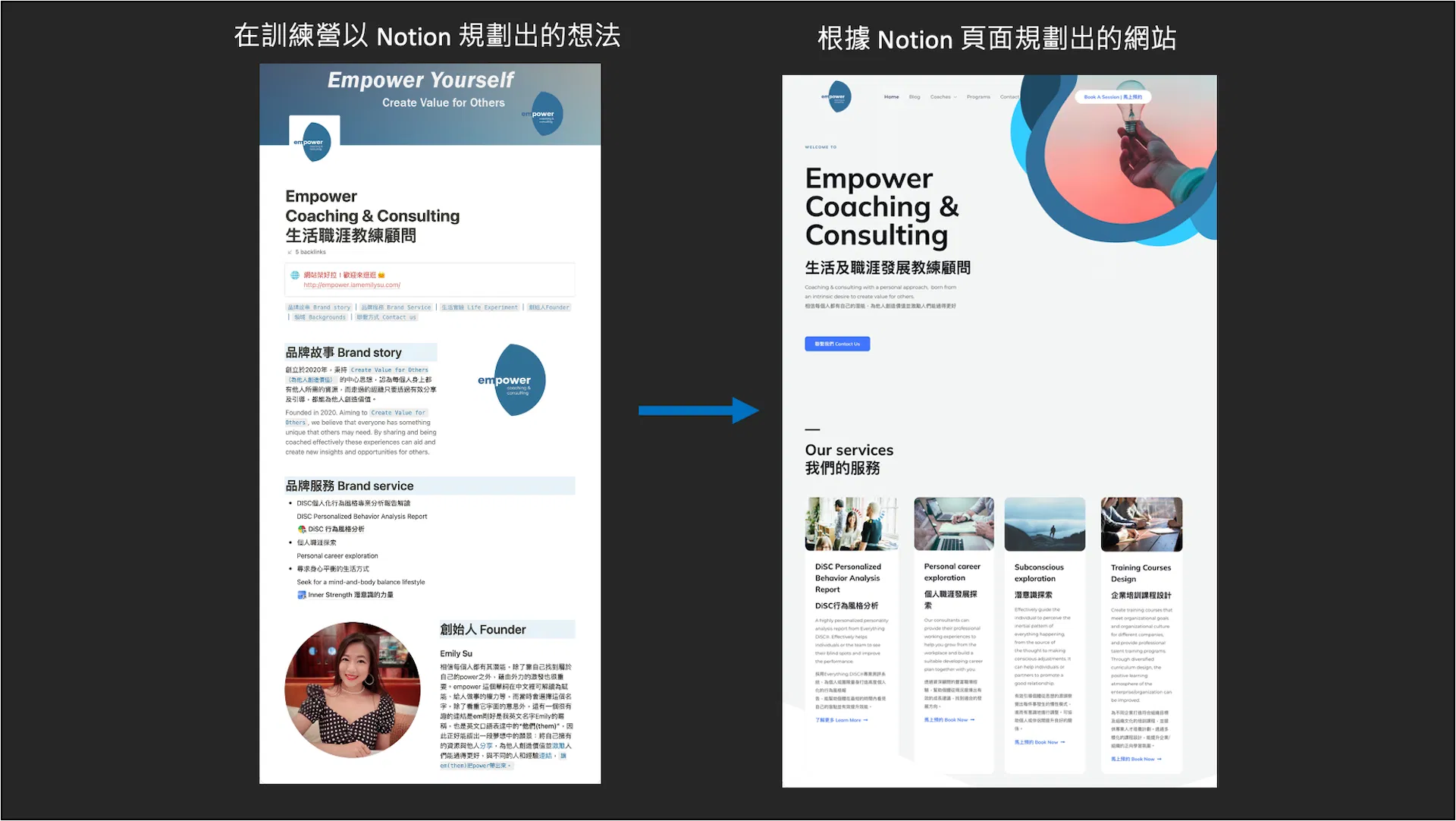Viewport: 1456px width, 821px height.
Task: Open the DiSC Personalized Behavior Analysis card image
Action: click(852, 524)
